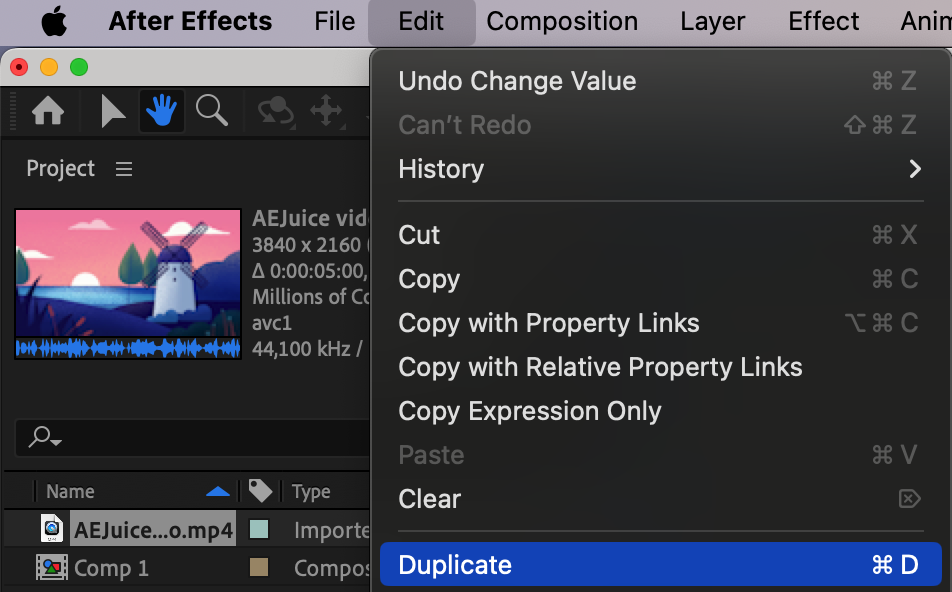
Task: Select the Zoom magnifier tool
Action: (211, 112)
